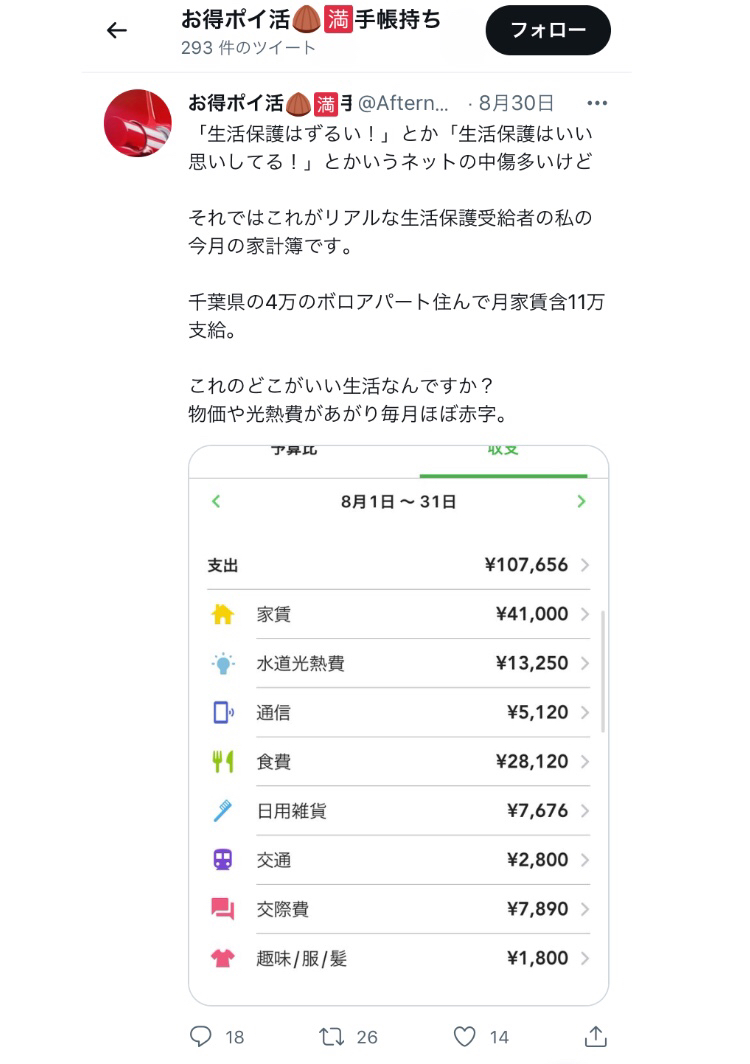Screen dimensions: 750x1064
Task: Expand the 通信 ¥5,120 row chevron
Action: pos(585,713)
